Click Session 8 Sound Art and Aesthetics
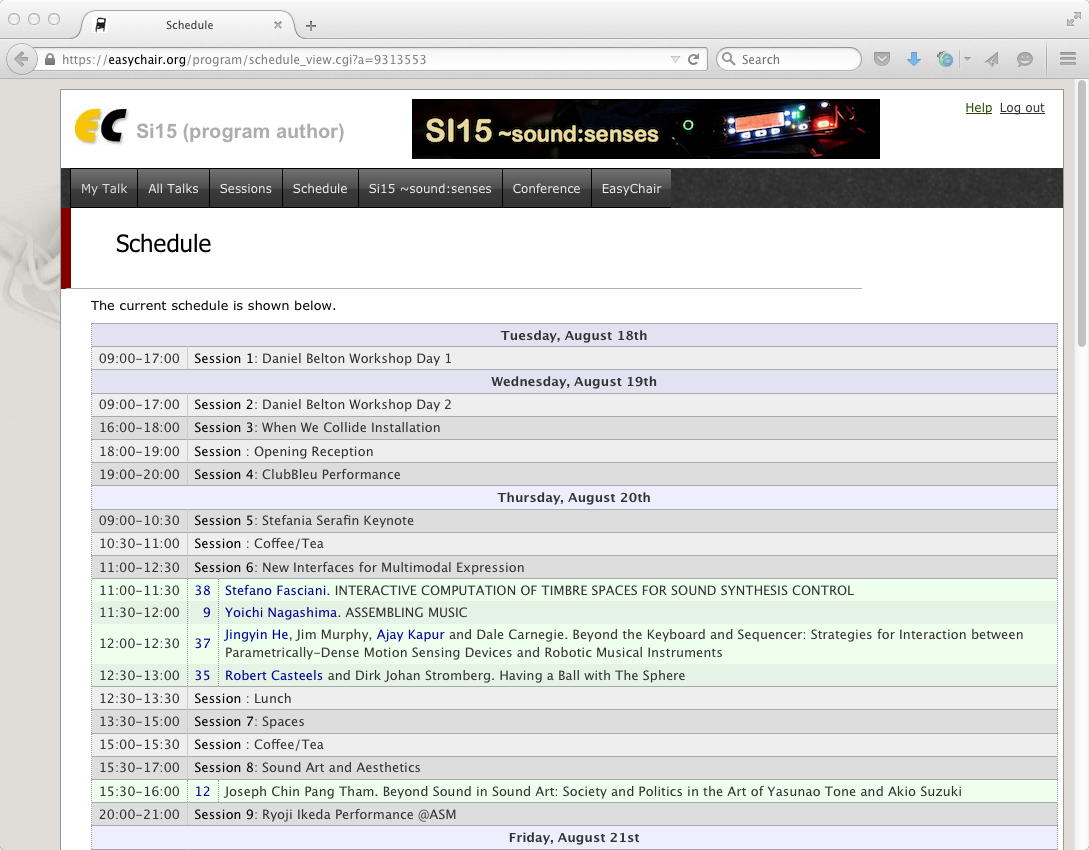1089x850 pixels. (x=574, y=767)
